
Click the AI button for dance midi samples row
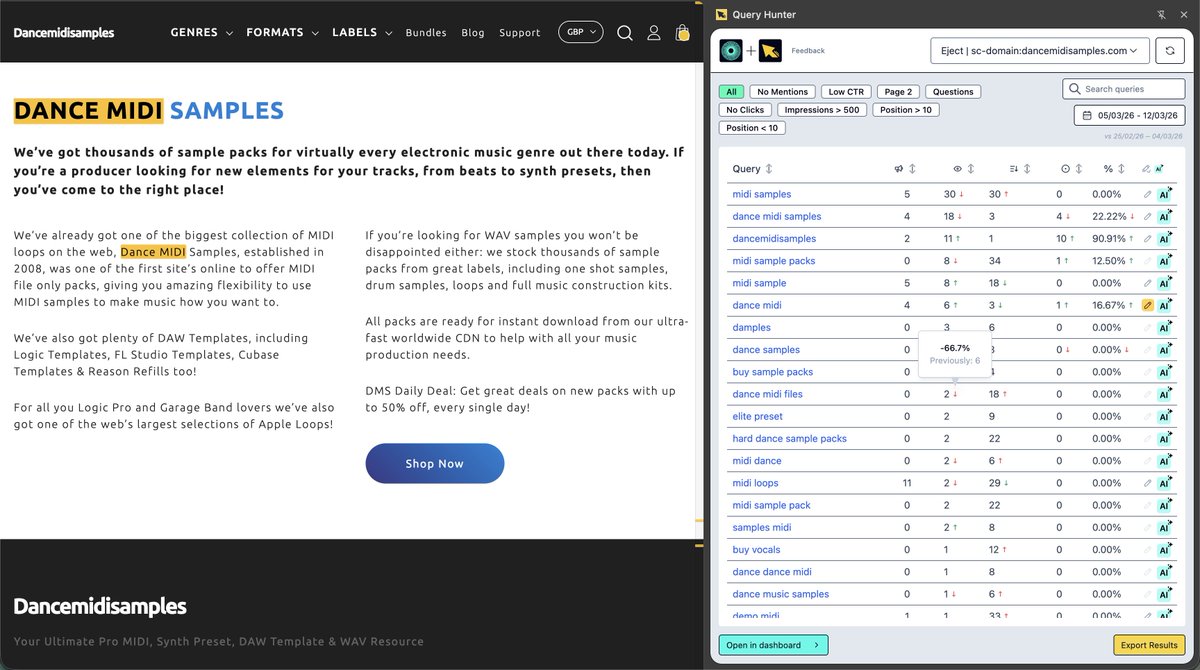click(x=1164, y=216)
